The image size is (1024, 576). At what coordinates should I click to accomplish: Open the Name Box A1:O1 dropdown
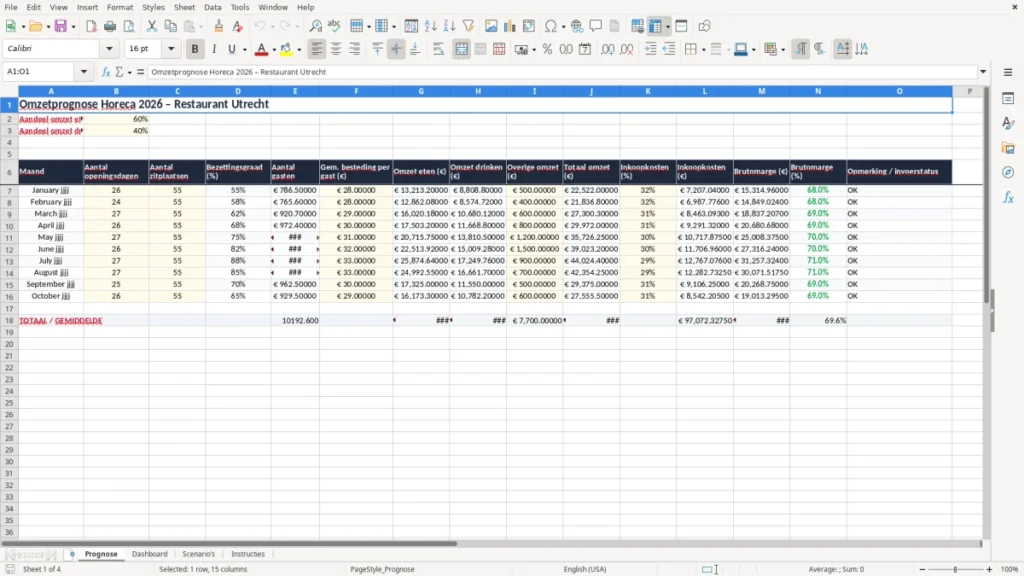click(x=84, y=72)
